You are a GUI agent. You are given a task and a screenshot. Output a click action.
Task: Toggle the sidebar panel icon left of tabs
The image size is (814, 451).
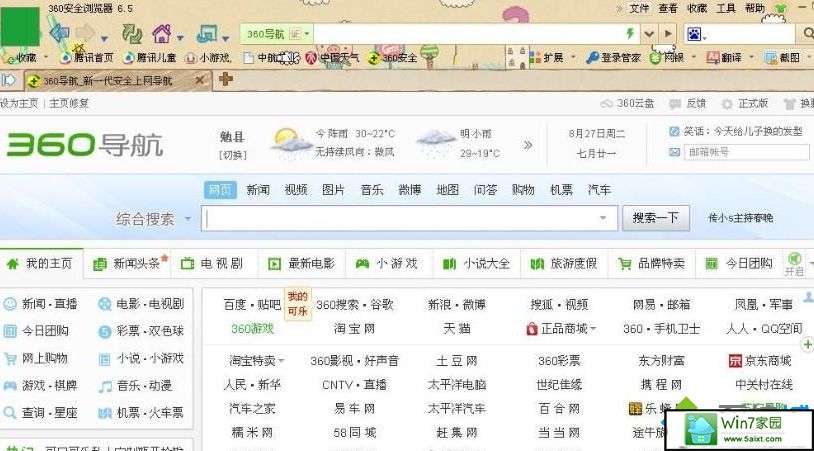pos(8,80)
